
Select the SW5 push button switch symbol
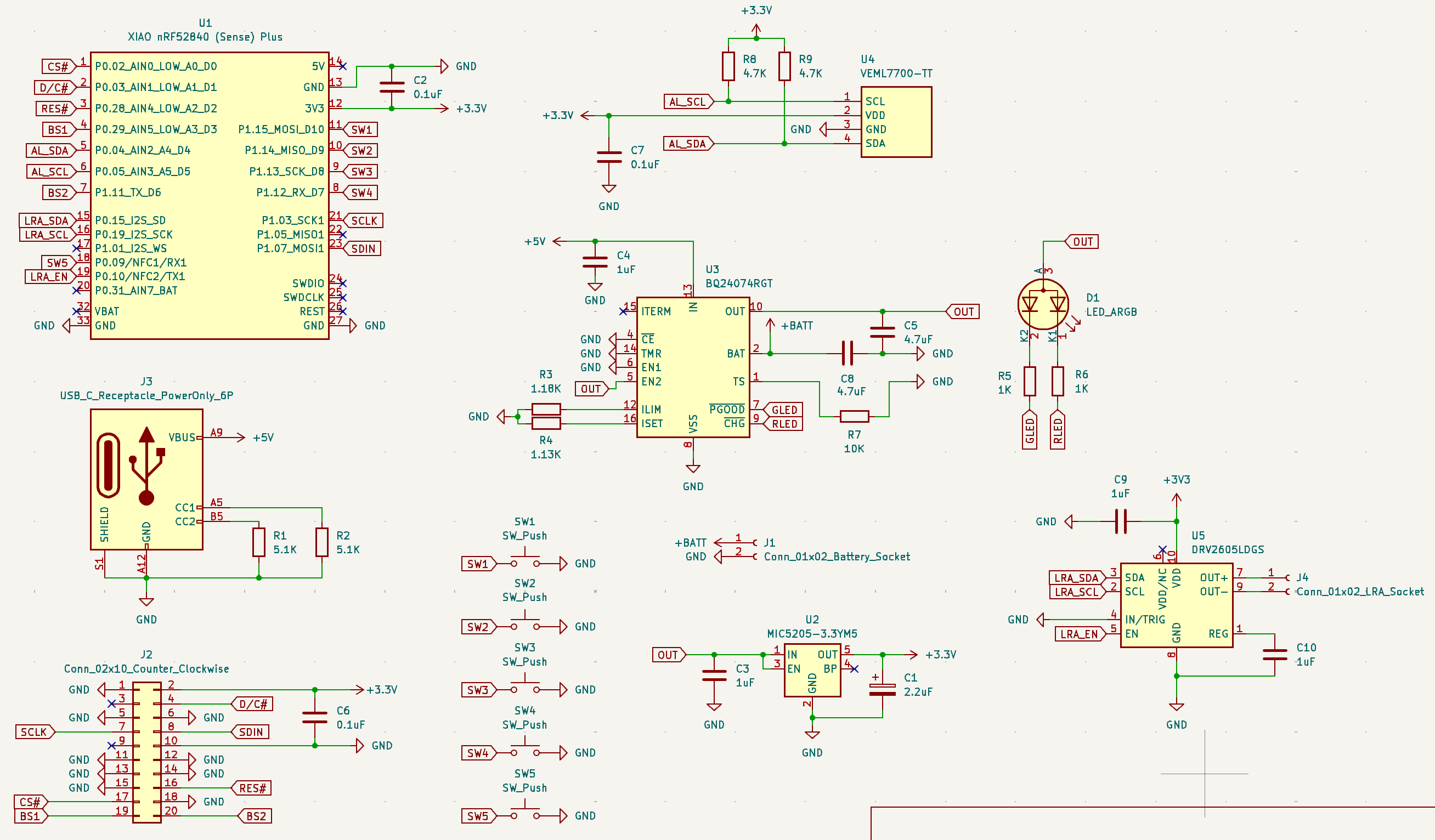(x=524, y=811)
